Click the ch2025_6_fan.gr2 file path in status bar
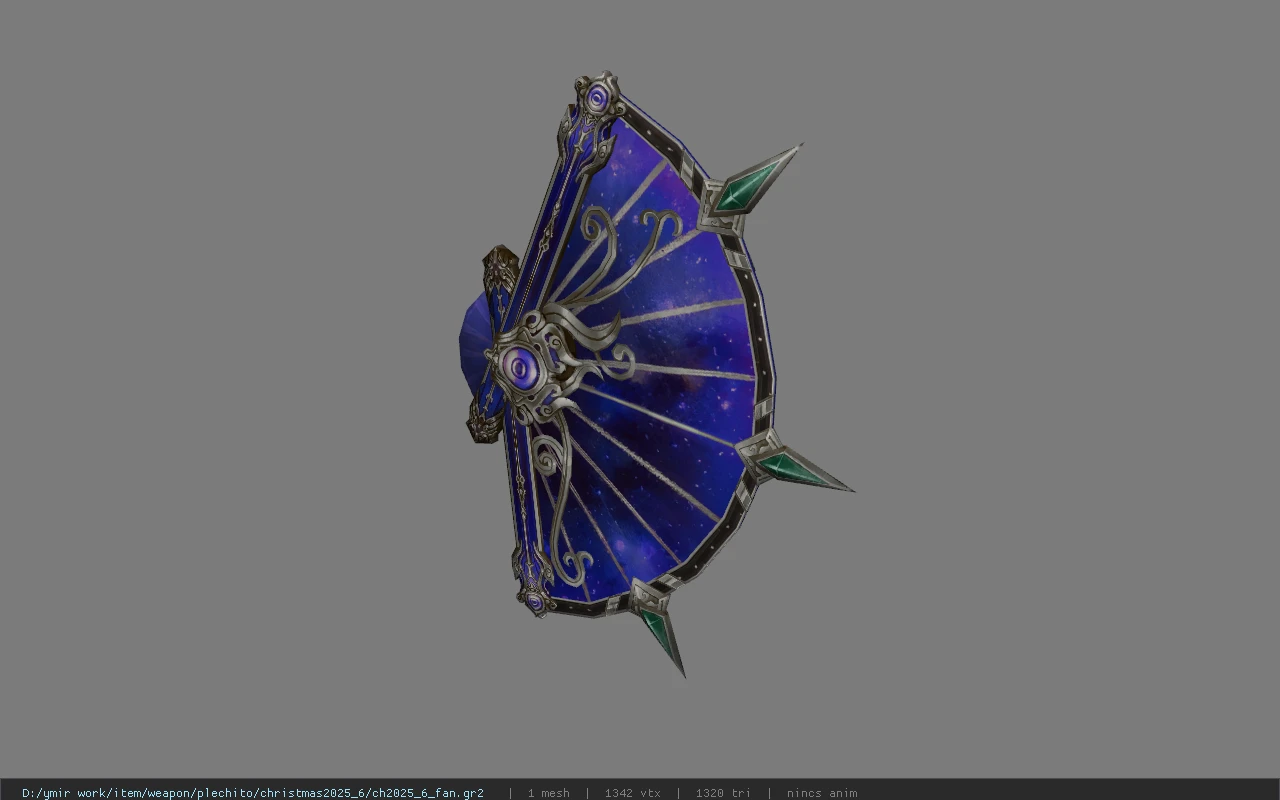The image size is (1280, 800). click(x=252, y=793)
